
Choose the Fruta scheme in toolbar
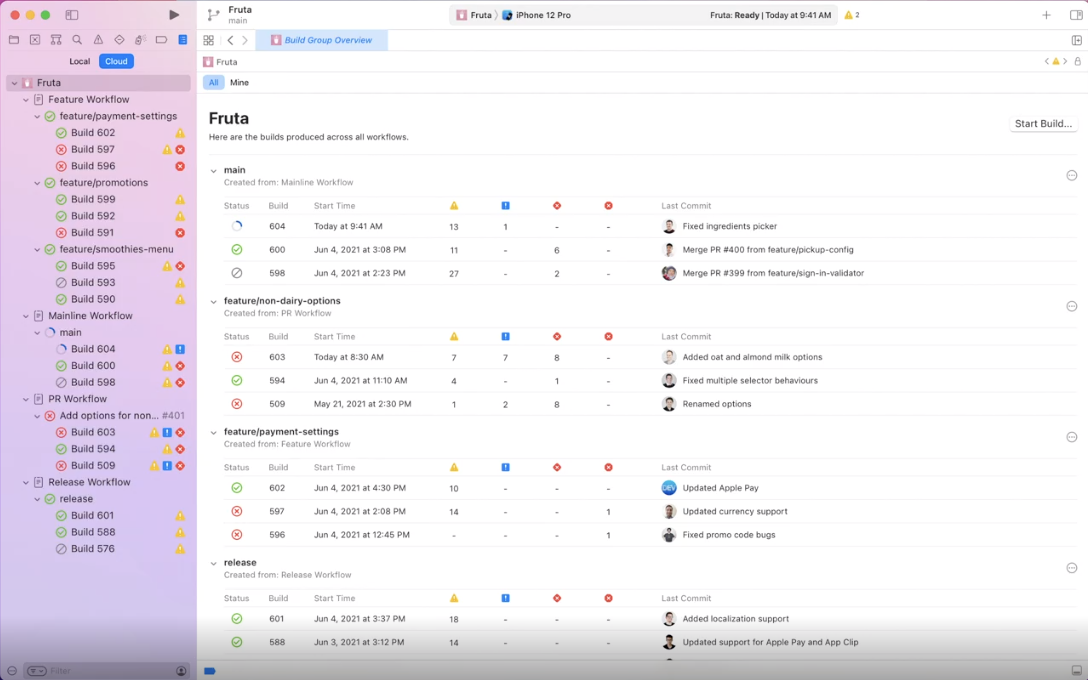click(x=475, y=15)
